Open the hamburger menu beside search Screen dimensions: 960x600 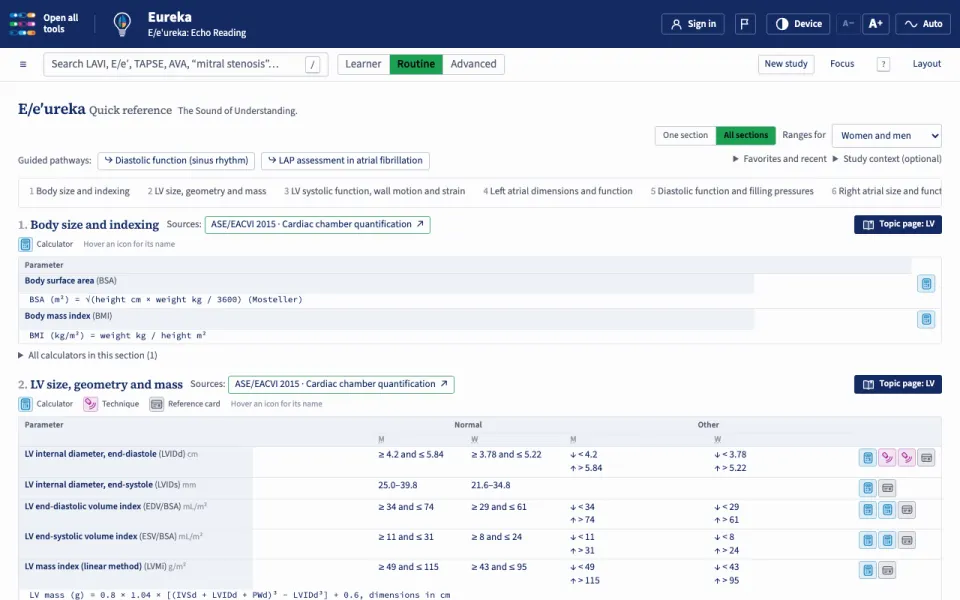coord(23,64)
